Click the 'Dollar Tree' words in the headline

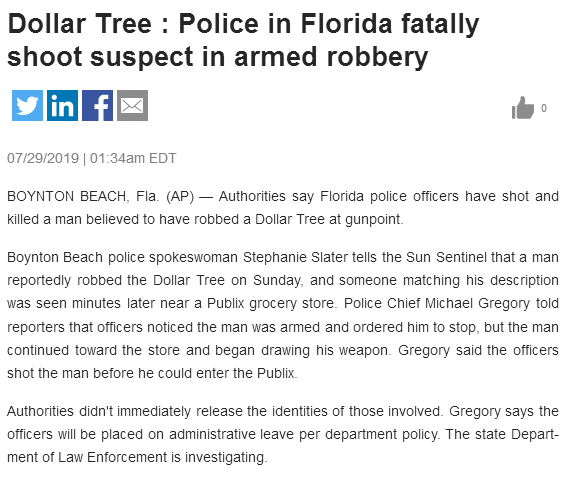coord(79,24)
